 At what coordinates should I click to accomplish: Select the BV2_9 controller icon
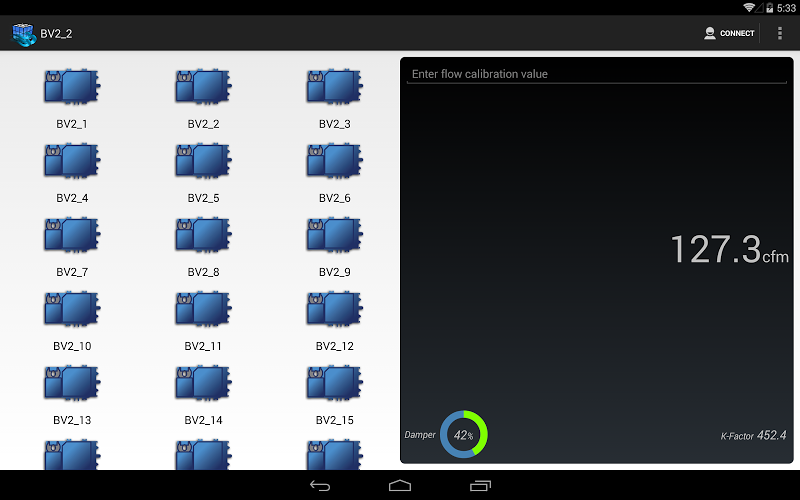pos(335,235)
